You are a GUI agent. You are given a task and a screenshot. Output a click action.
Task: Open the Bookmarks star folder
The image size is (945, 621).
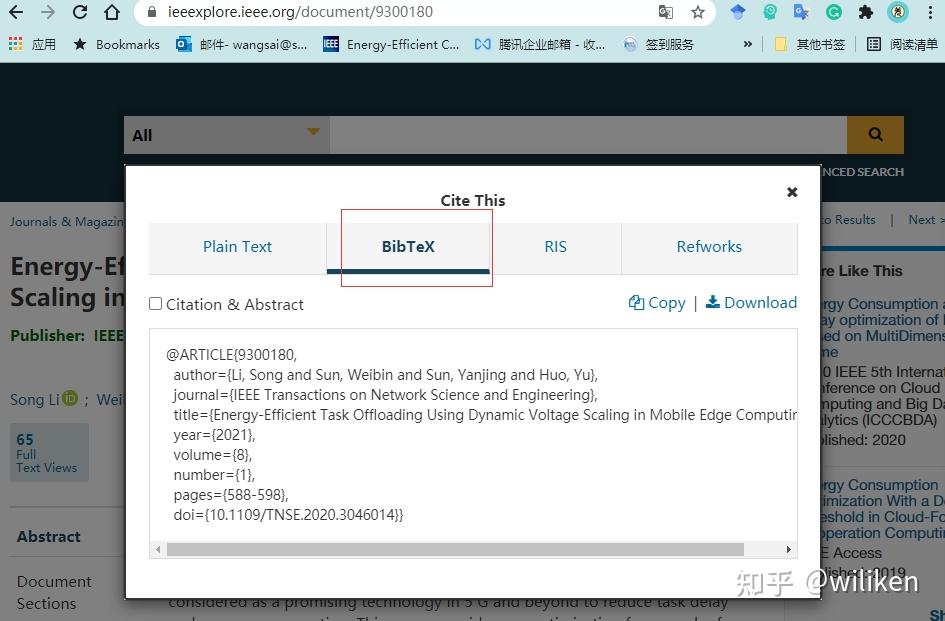tap(116, 44)
